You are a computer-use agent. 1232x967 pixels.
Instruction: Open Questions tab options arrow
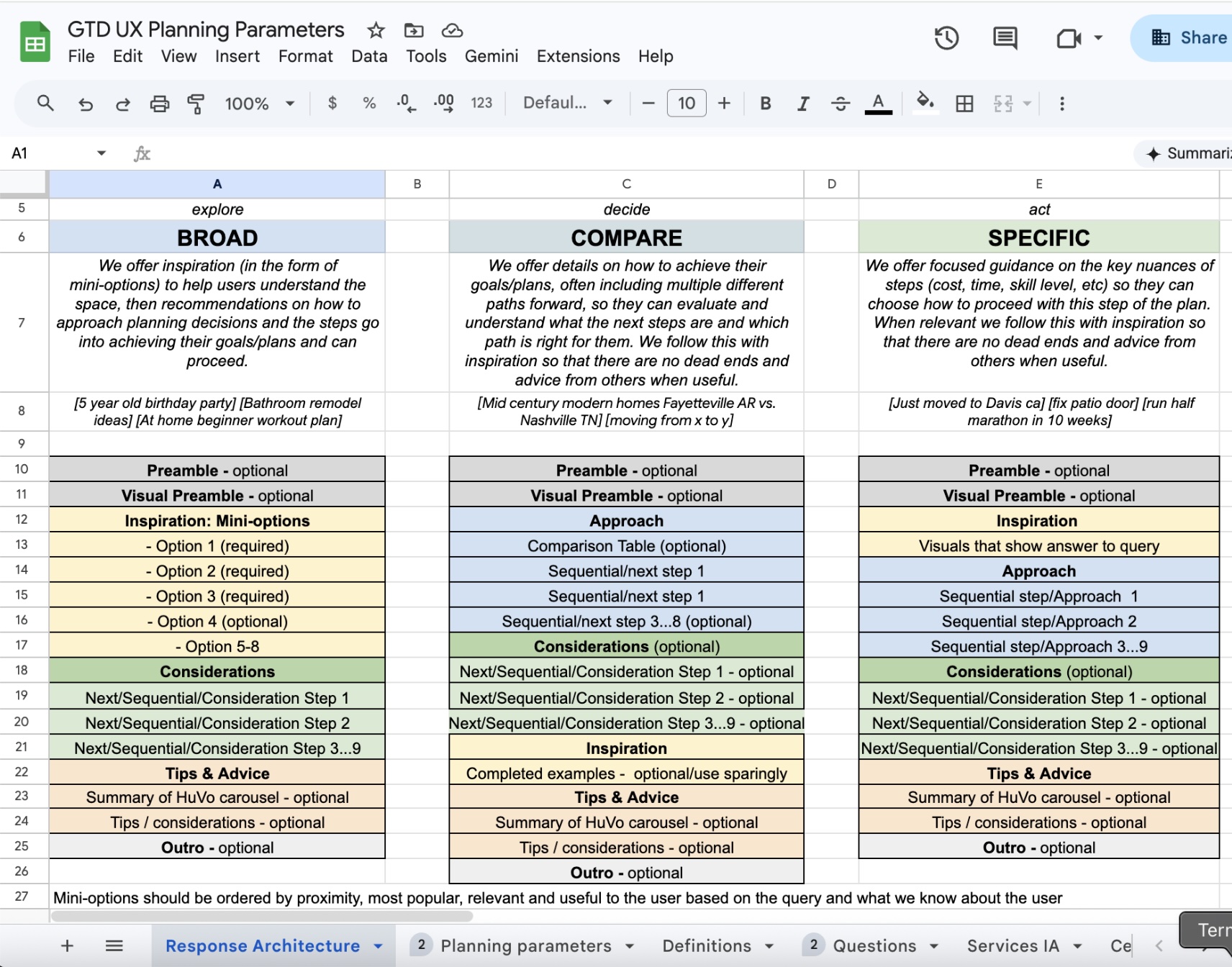(934, 946)
